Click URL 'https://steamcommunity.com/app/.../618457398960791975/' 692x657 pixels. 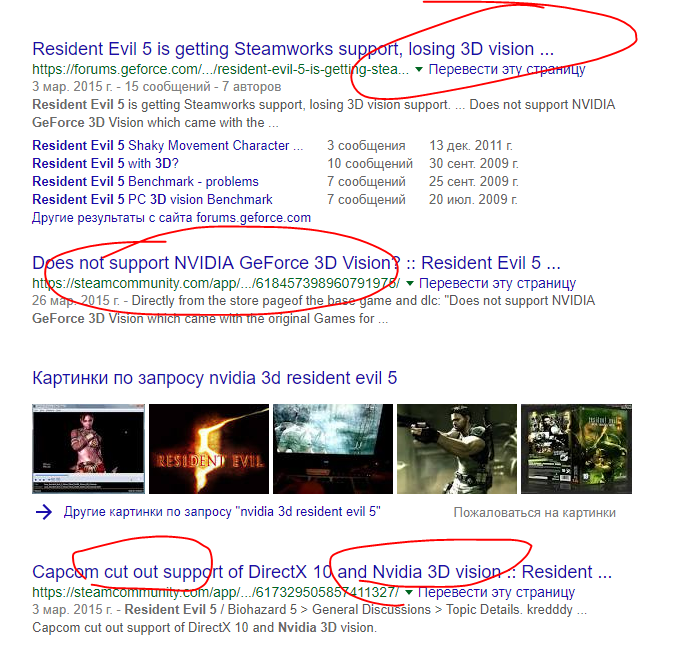[x=216, y=283]
